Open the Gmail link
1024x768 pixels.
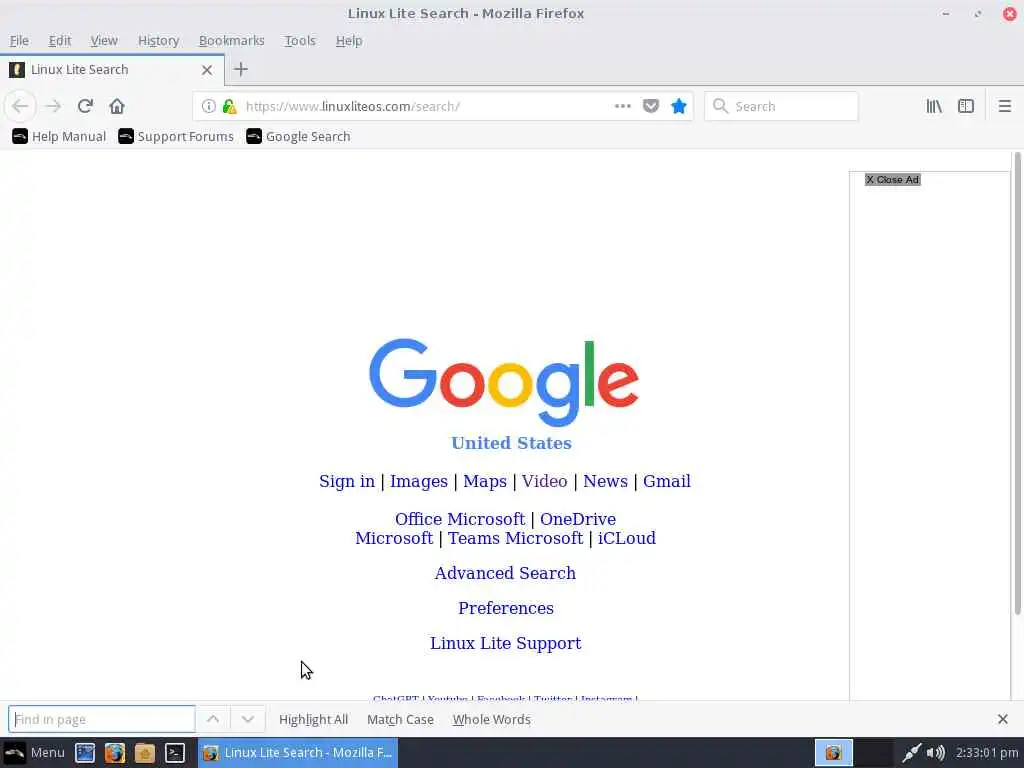(x=667, y=481)
